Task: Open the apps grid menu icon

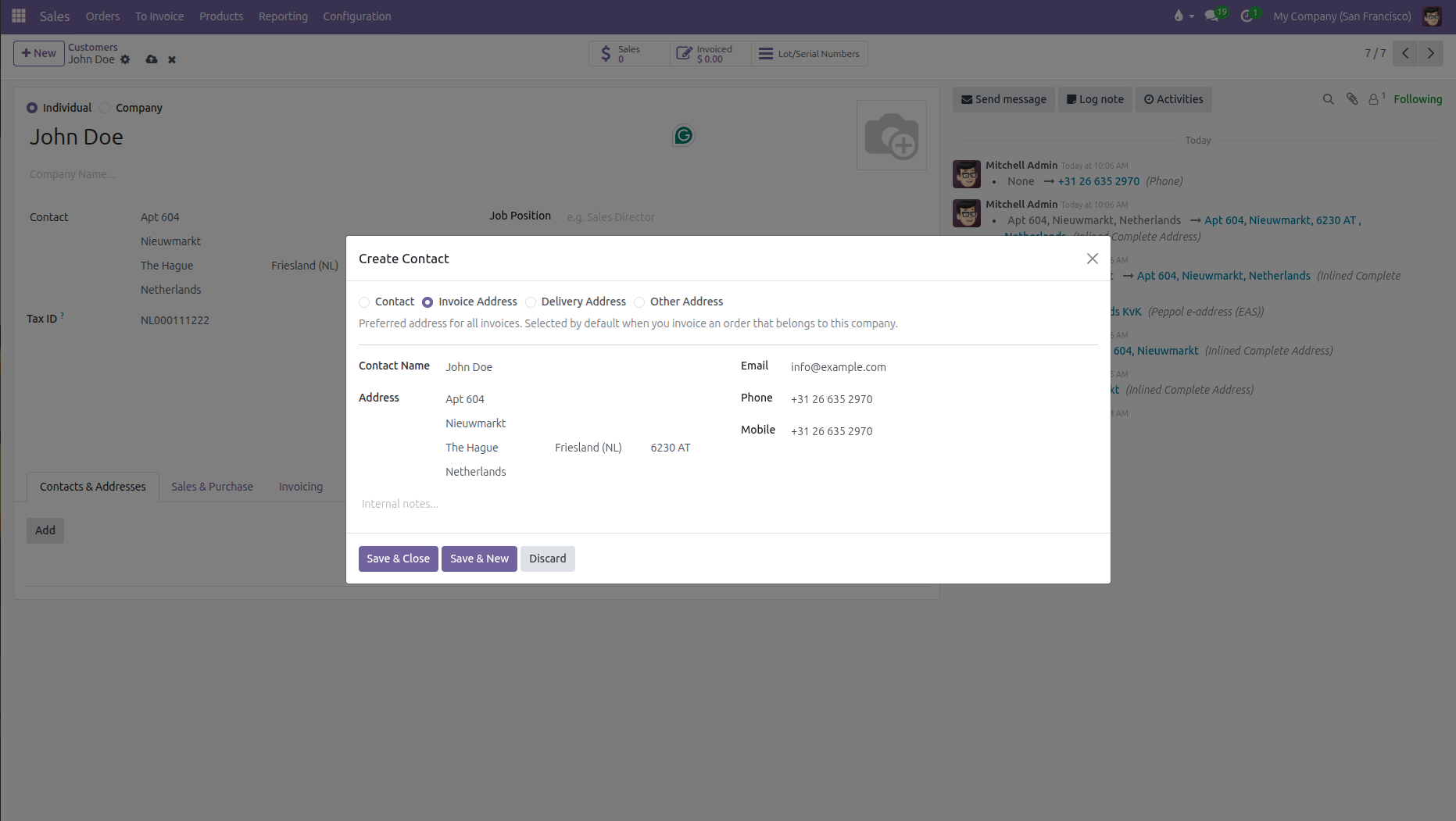Action: 19,16
